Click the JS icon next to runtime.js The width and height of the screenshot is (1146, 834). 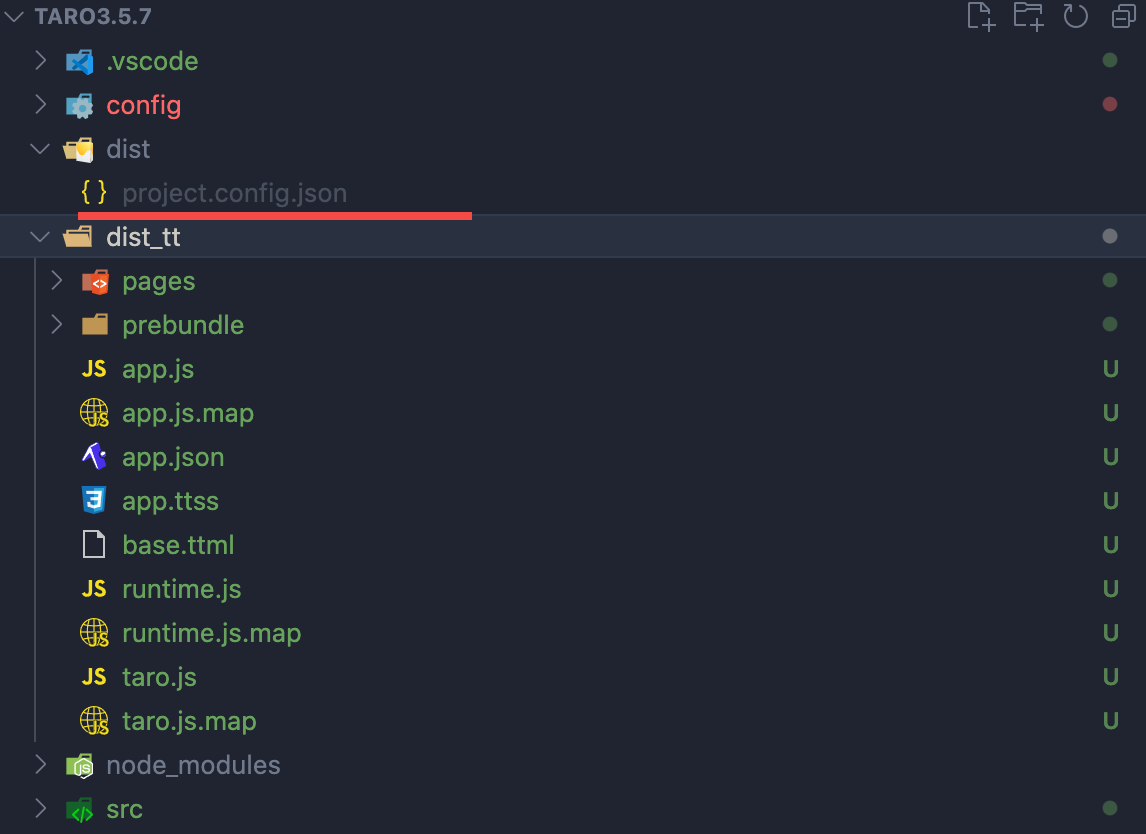click(93, 588)
